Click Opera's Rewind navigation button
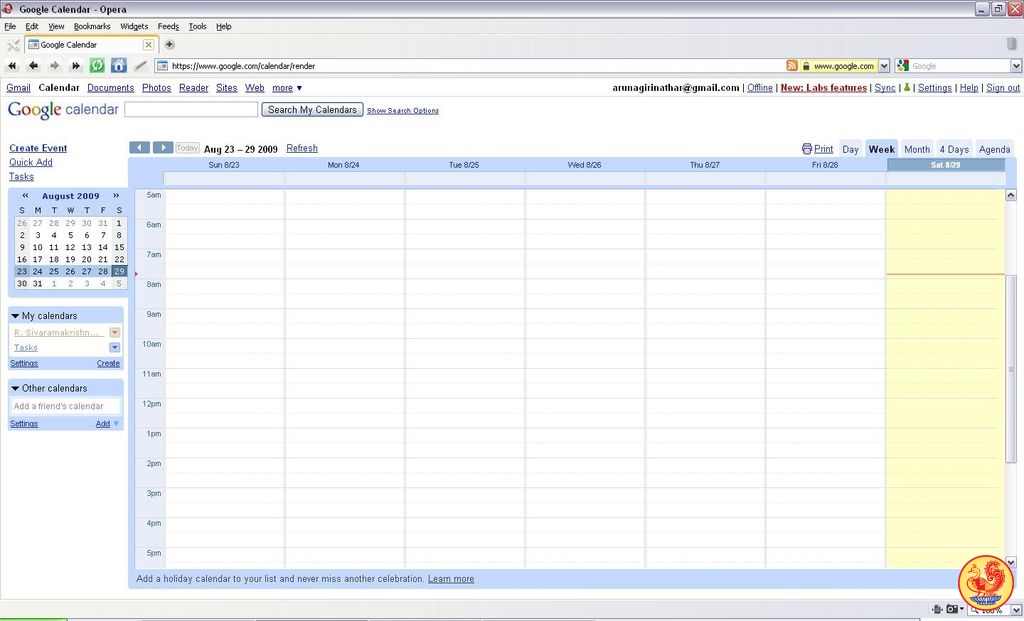The width and height of the screenshot is (1024, 621). tap(12, 65)
